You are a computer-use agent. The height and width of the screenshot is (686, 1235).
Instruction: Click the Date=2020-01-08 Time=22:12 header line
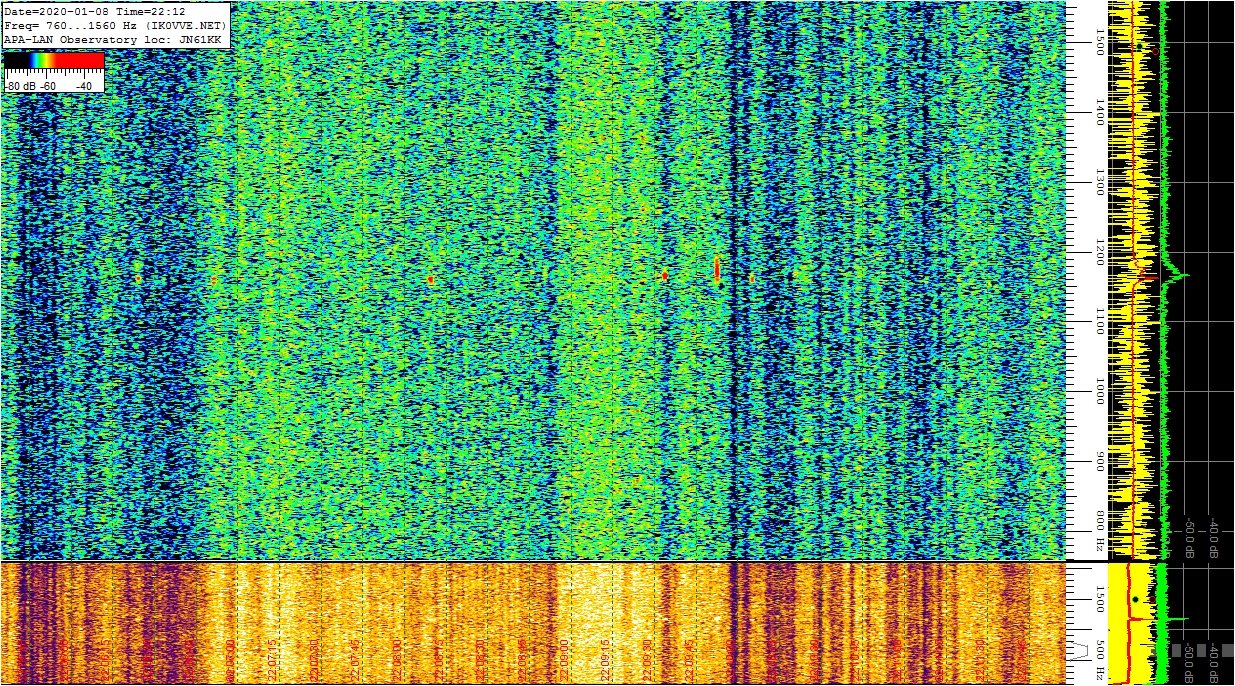[x=94, y=11]
